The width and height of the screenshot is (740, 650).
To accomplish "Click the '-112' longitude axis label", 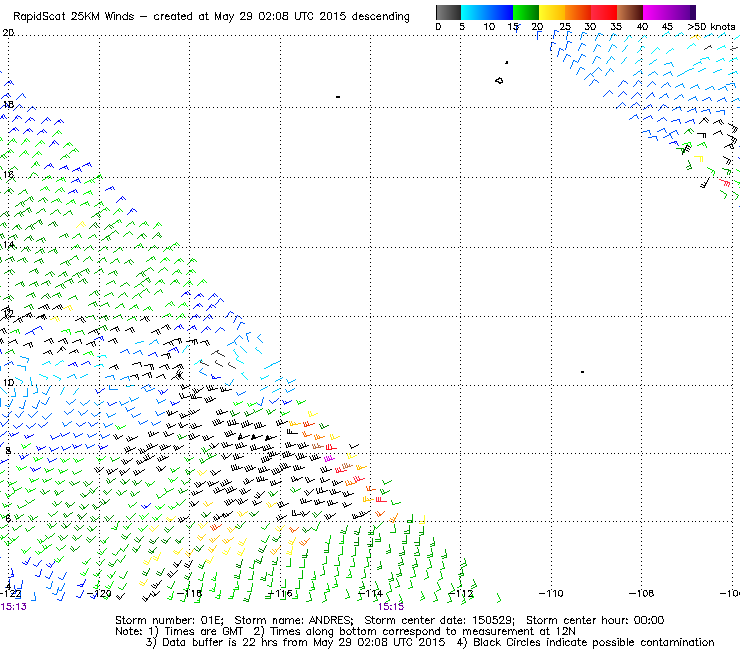I will click(461, 593).
